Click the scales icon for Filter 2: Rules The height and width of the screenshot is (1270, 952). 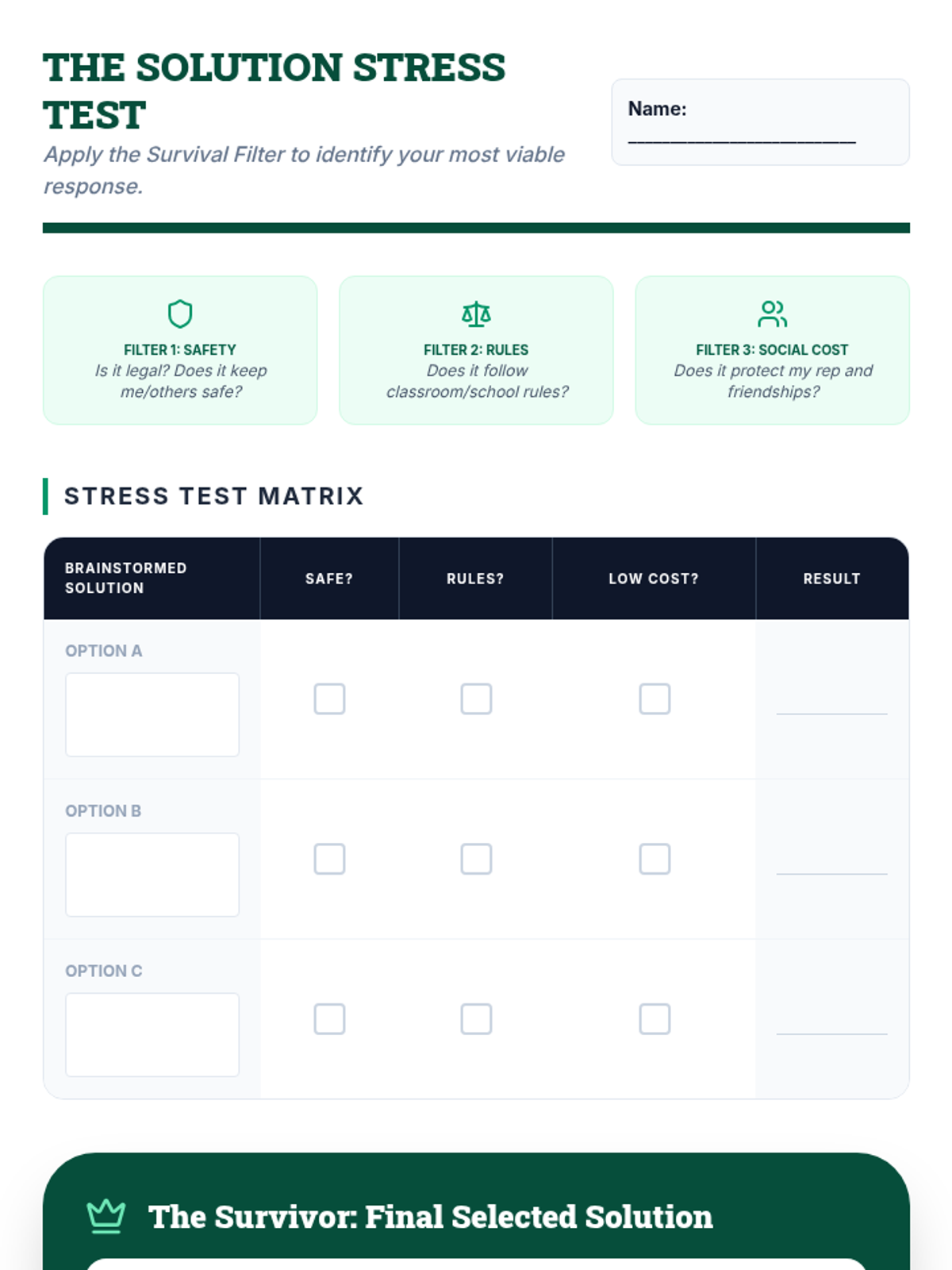click(x=476, y=314)
